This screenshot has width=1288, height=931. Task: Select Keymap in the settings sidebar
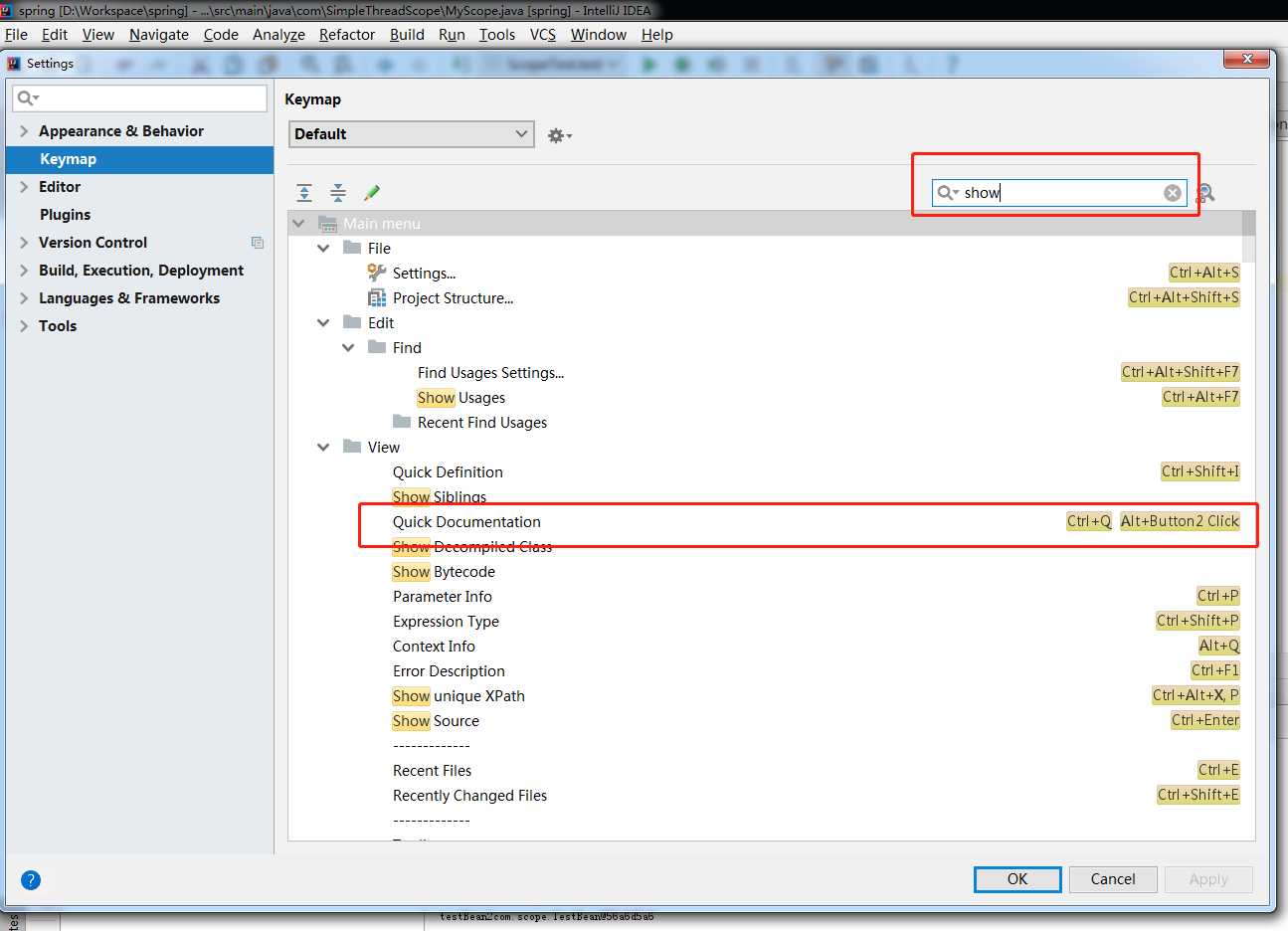click(139, 159)
